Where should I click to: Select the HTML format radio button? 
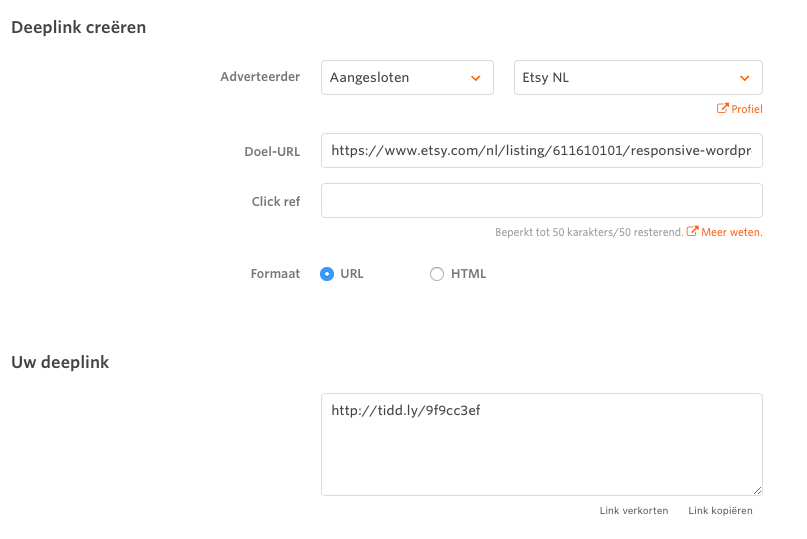[436, 274]
